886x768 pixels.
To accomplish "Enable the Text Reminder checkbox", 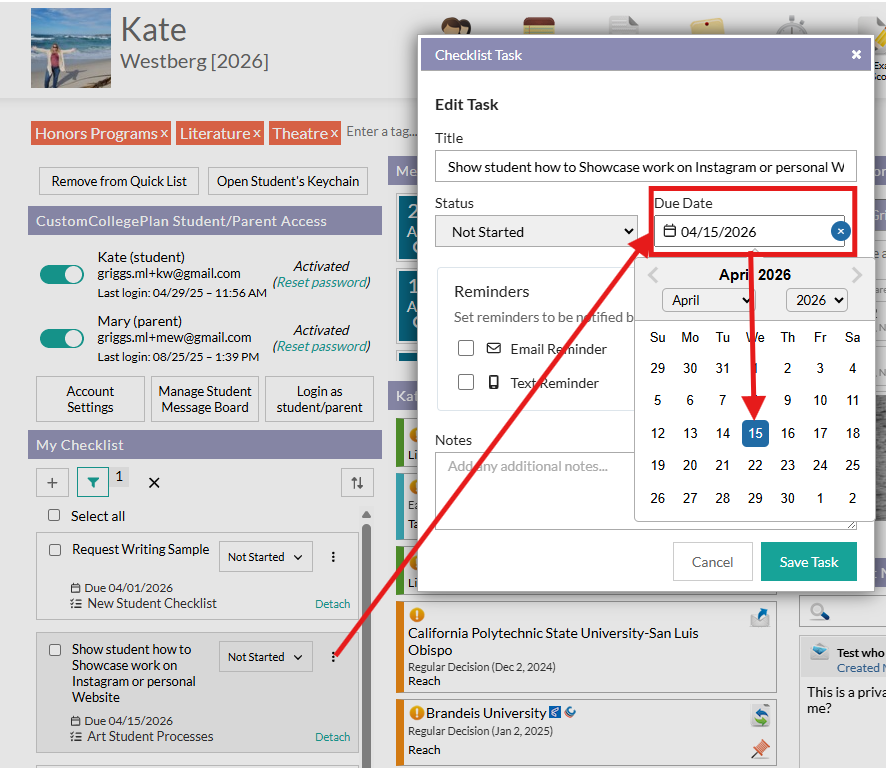I will point(466,382).
